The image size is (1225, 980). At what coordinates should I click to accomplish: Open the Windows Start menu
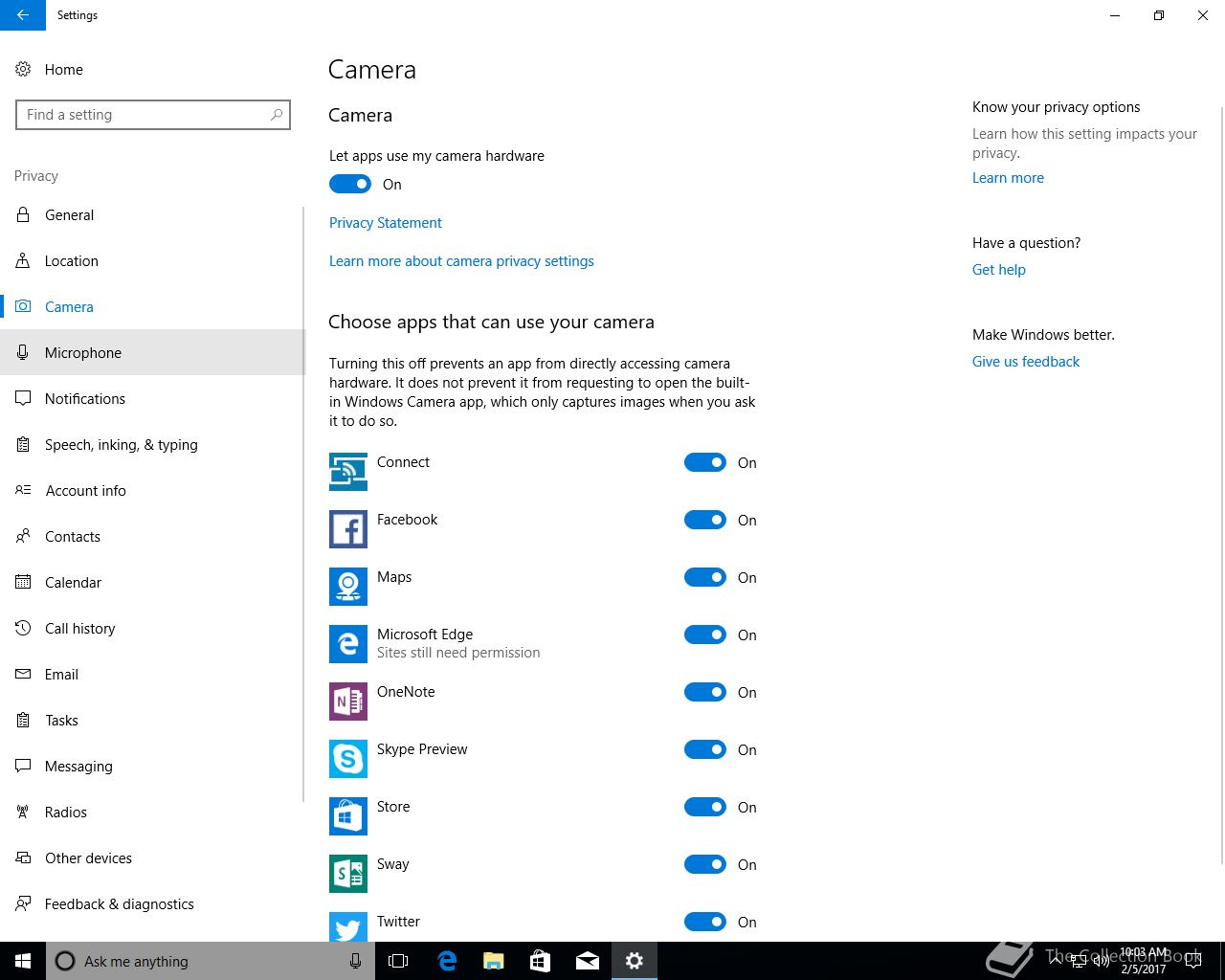(x=23, y=961)
